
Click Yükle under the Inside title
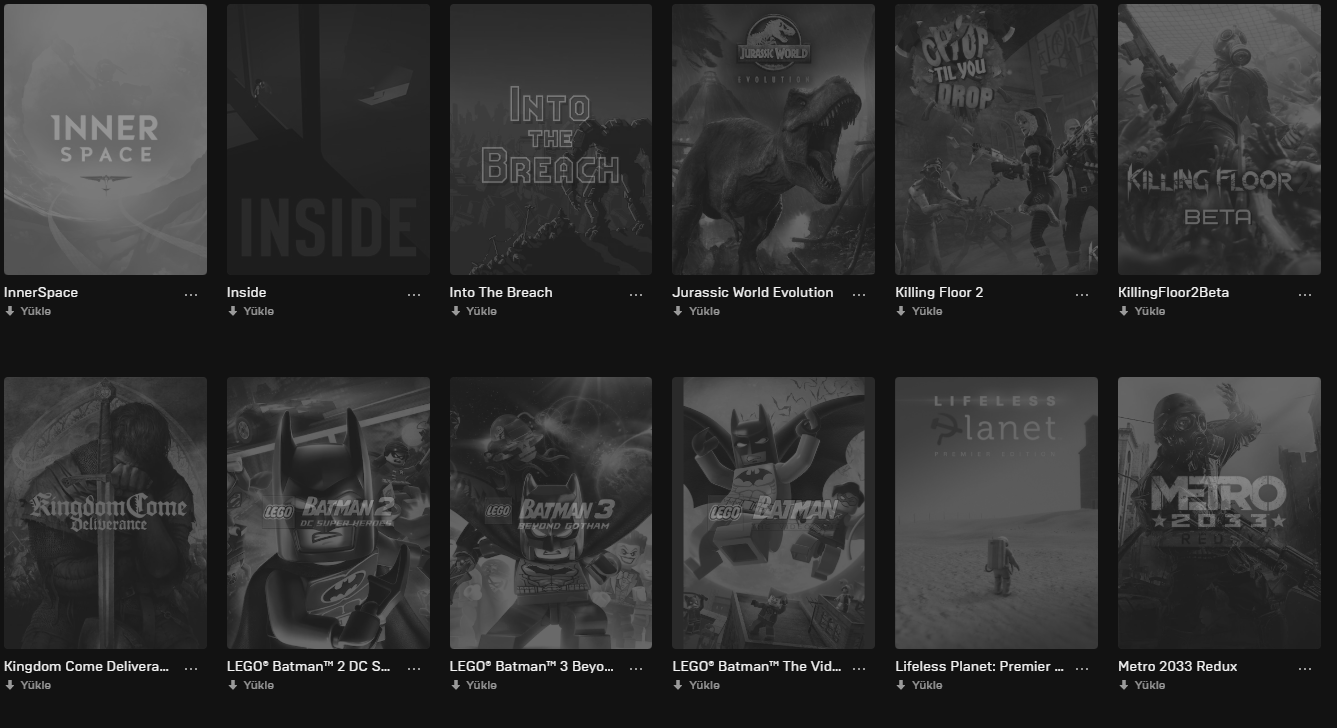tap(251, 311)
